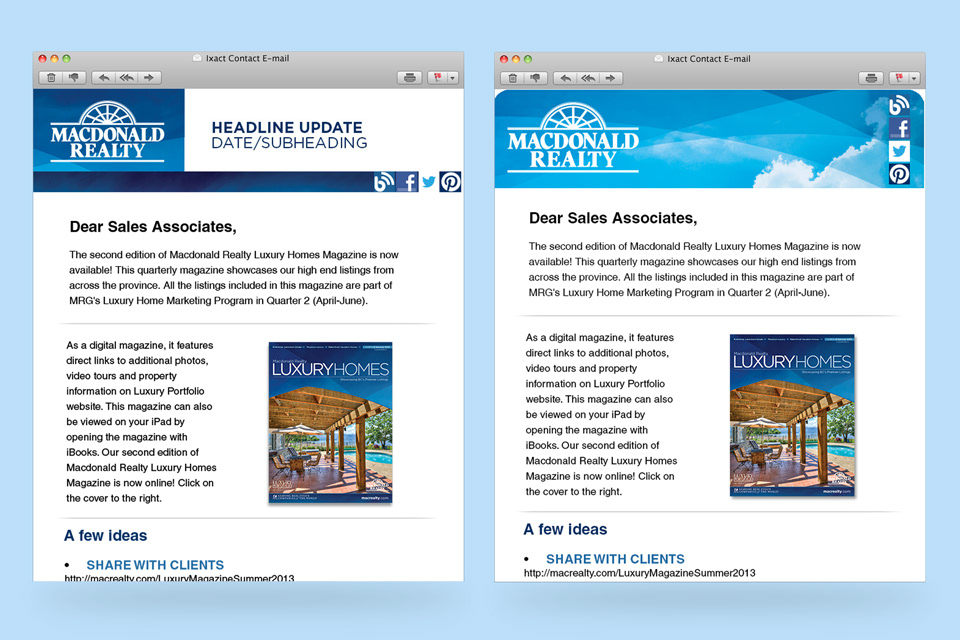The height and width of the screenshot is (640, 960).
Task: Click the trash delete icon in right window
Action: [513, 78]
